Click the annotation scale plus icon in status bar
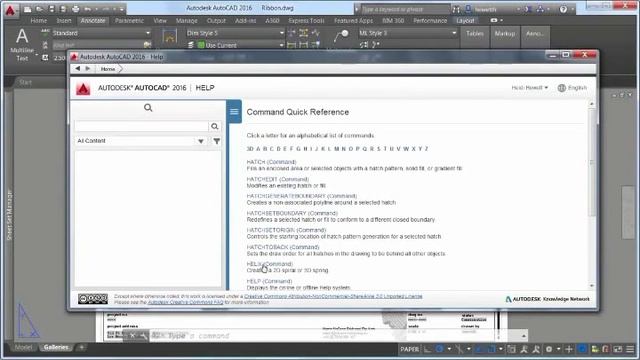640x360 pixels. [569, 349]
